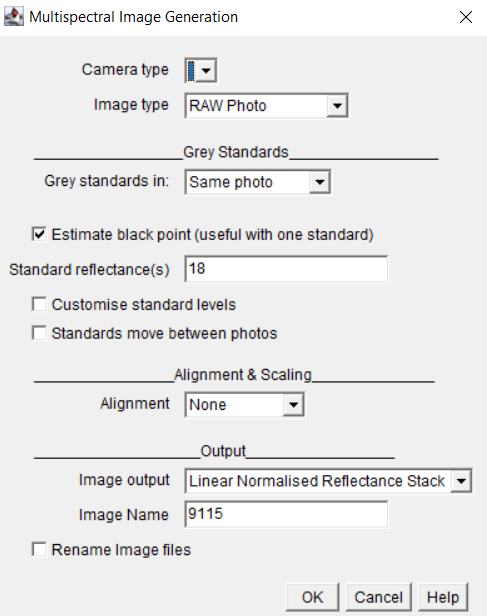
Task: Enable Customise standard levels
Action: (x=39, y=304)
